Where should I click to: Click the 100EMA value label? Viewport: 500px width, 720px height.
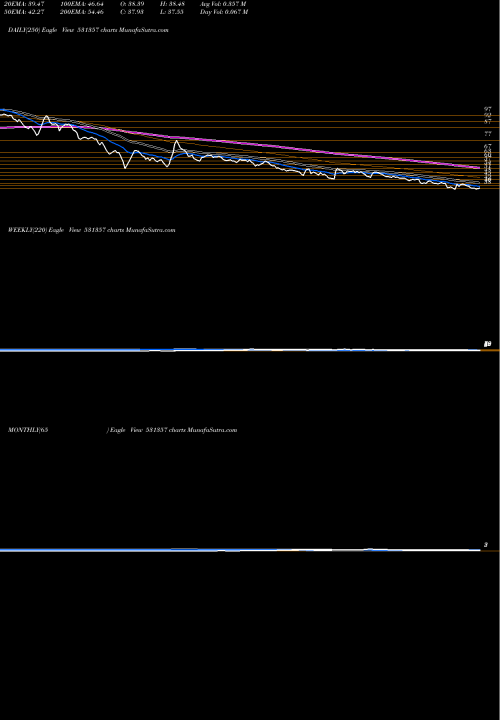pos(81,3)
